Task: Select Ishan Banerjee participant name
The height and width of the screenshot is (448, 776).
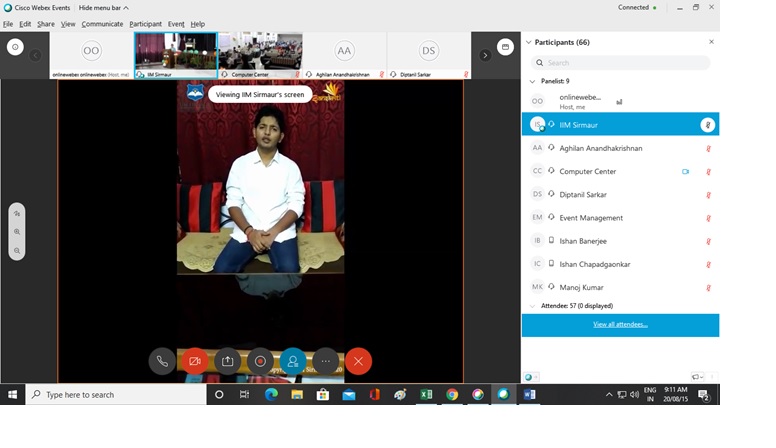Action: (583, 241)
